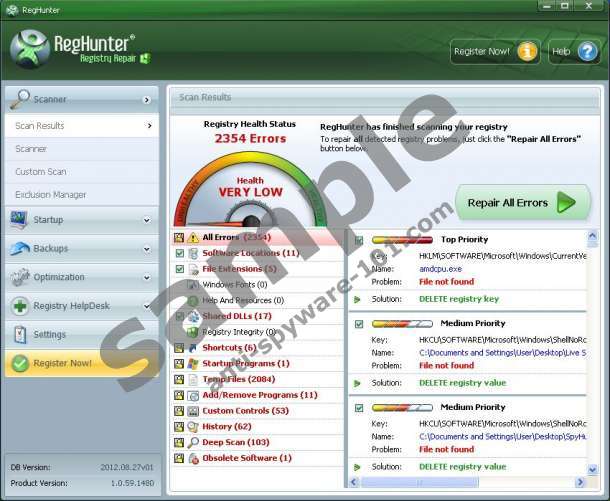Click the Backups icon in sidebar
The height and width of the screenshot is (501, 610).
tap(19, 248)
